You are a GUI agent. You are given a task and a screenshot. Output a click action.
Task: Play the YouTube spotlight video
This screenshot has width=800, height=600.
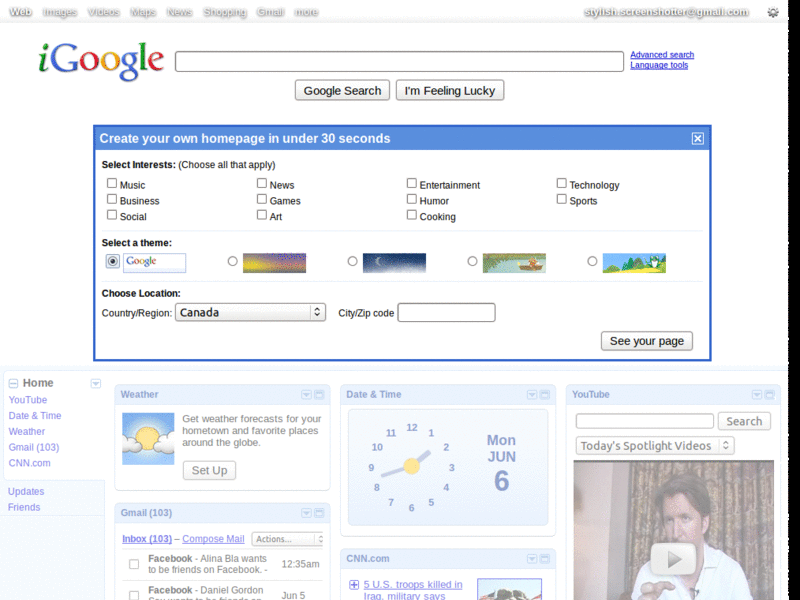pos(673,559)
